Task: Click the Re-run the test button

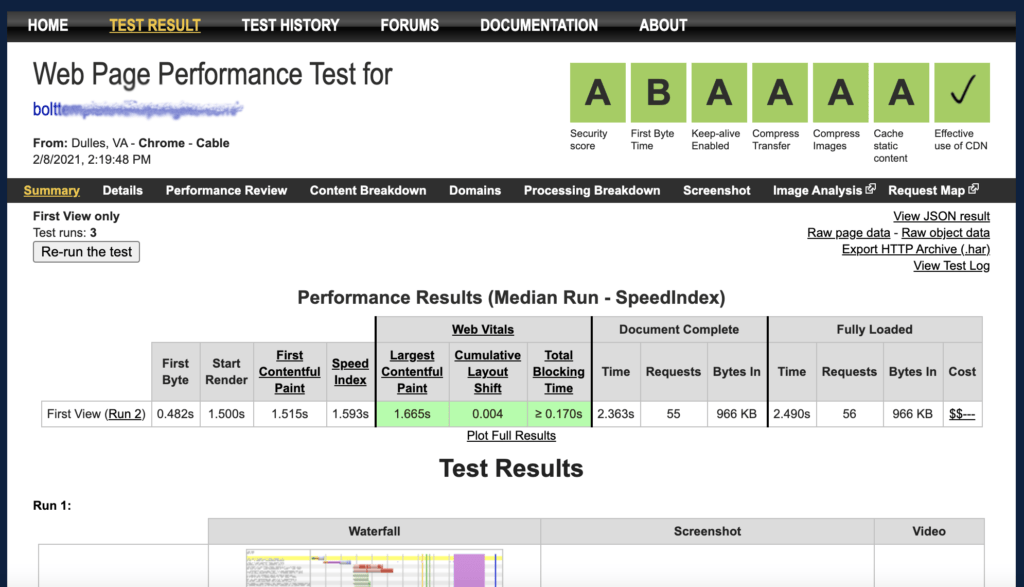Action: (x=86, y=252)
